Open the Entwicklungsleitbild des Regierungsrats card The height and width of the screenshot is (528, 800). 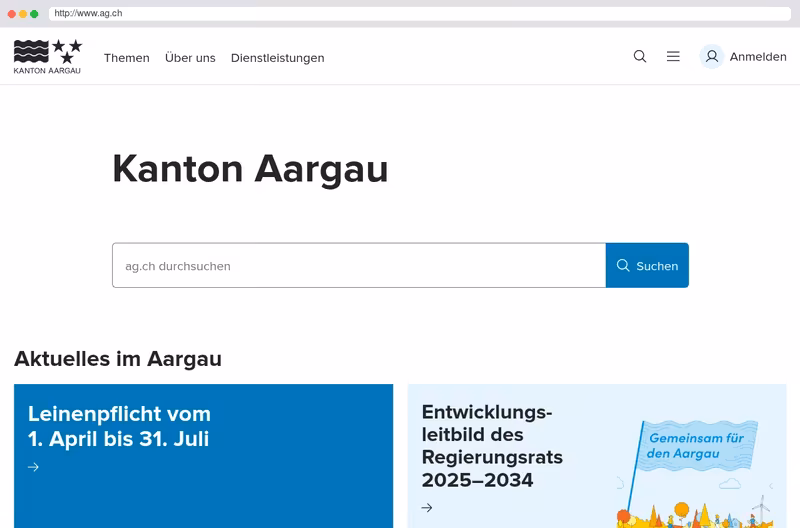click(x=597, y=456)
